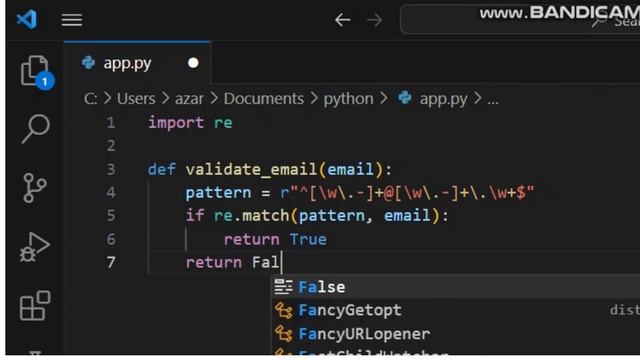Click 'True' on line 6
Image resolution: width=640 pixels, height=360 pixels.
point(308,239)
